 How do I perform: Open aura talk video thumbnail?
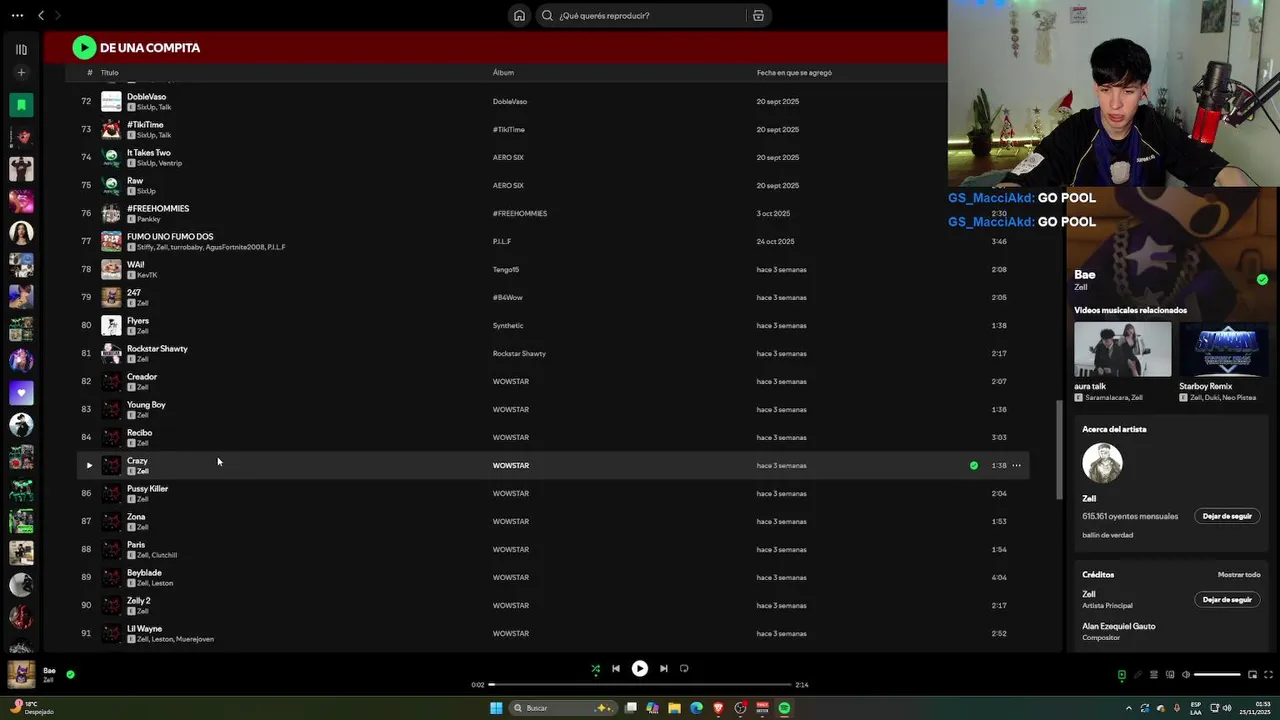pyautogui.click(x=1122, y=349)
